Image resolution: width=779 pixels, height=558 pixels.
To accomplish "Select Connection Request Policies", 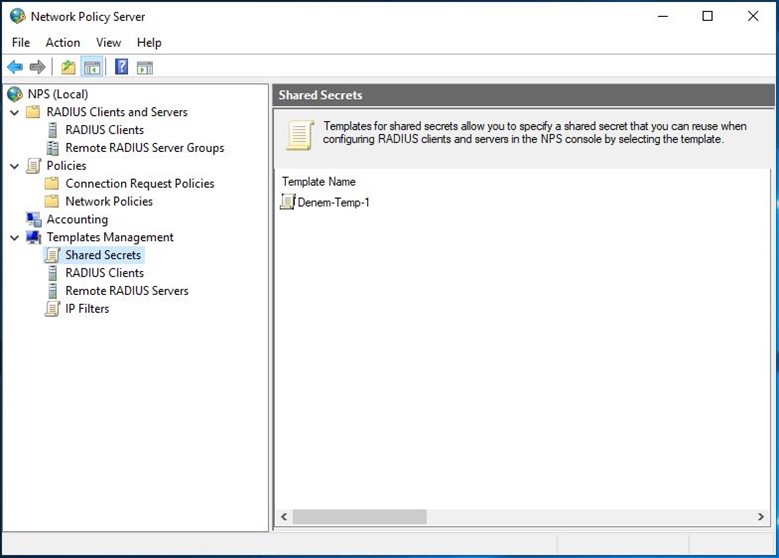I will [x=140, y=183].
